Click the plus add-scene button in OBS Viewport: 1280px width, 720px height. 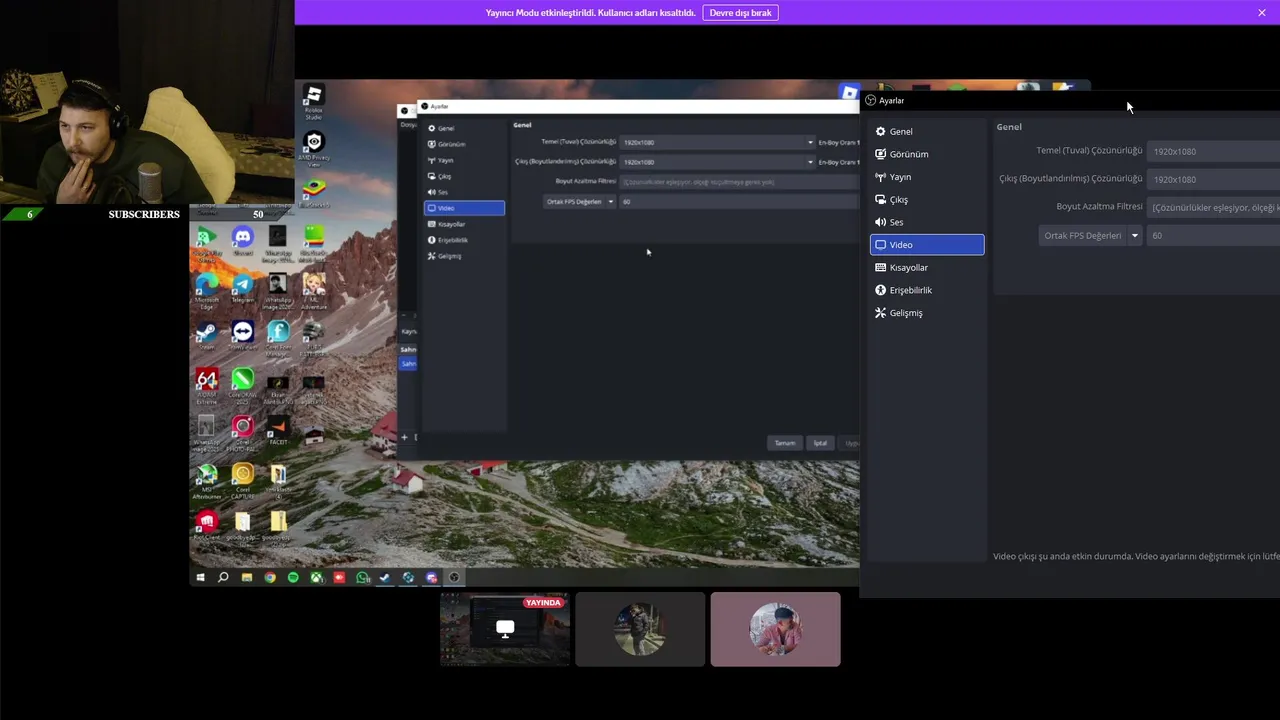pos(404,437)
